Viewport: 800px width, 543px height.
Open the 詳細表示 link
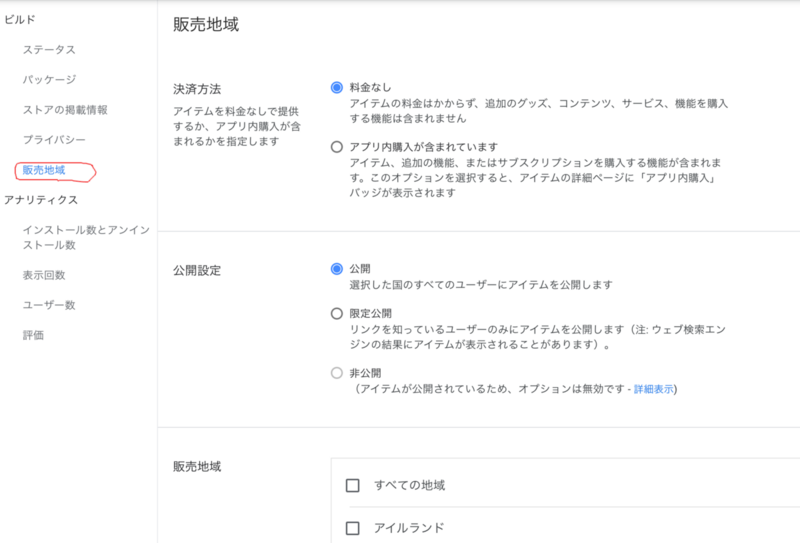pyautogui.click(x=654, y=389)
